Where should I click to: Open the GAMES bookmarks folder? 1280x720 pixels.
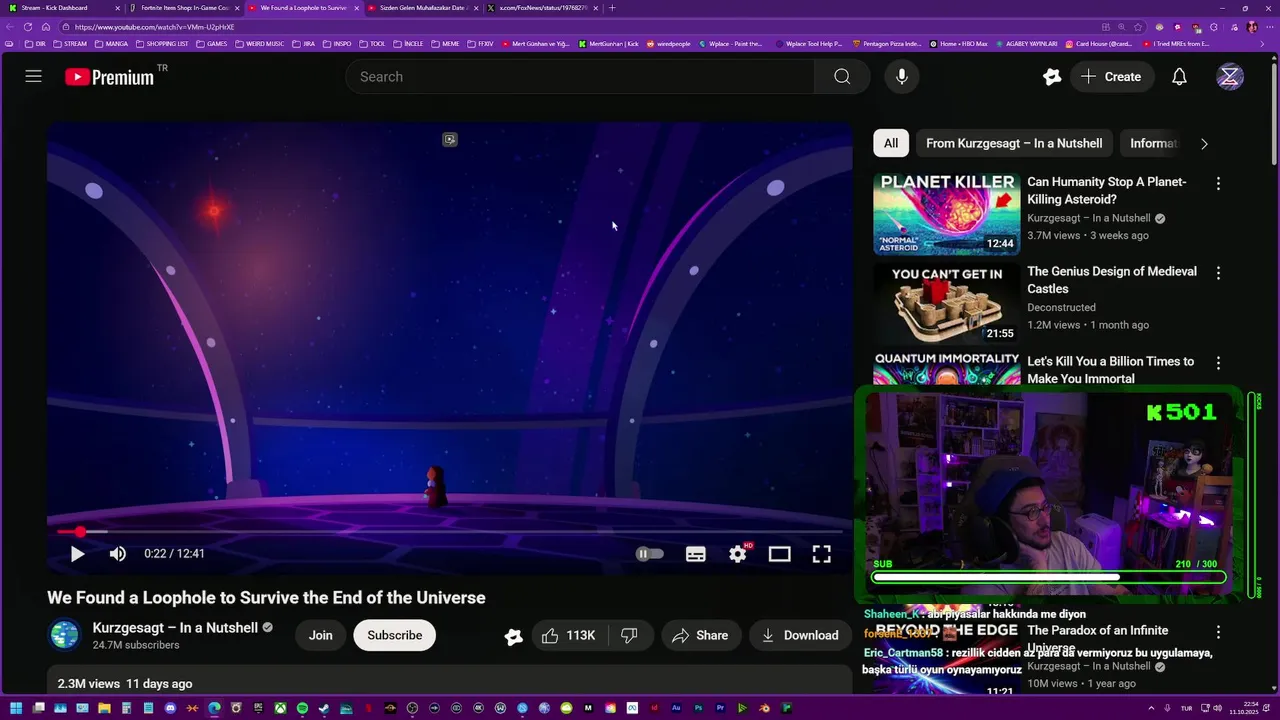pyautogui.click(x=212, y=44)
